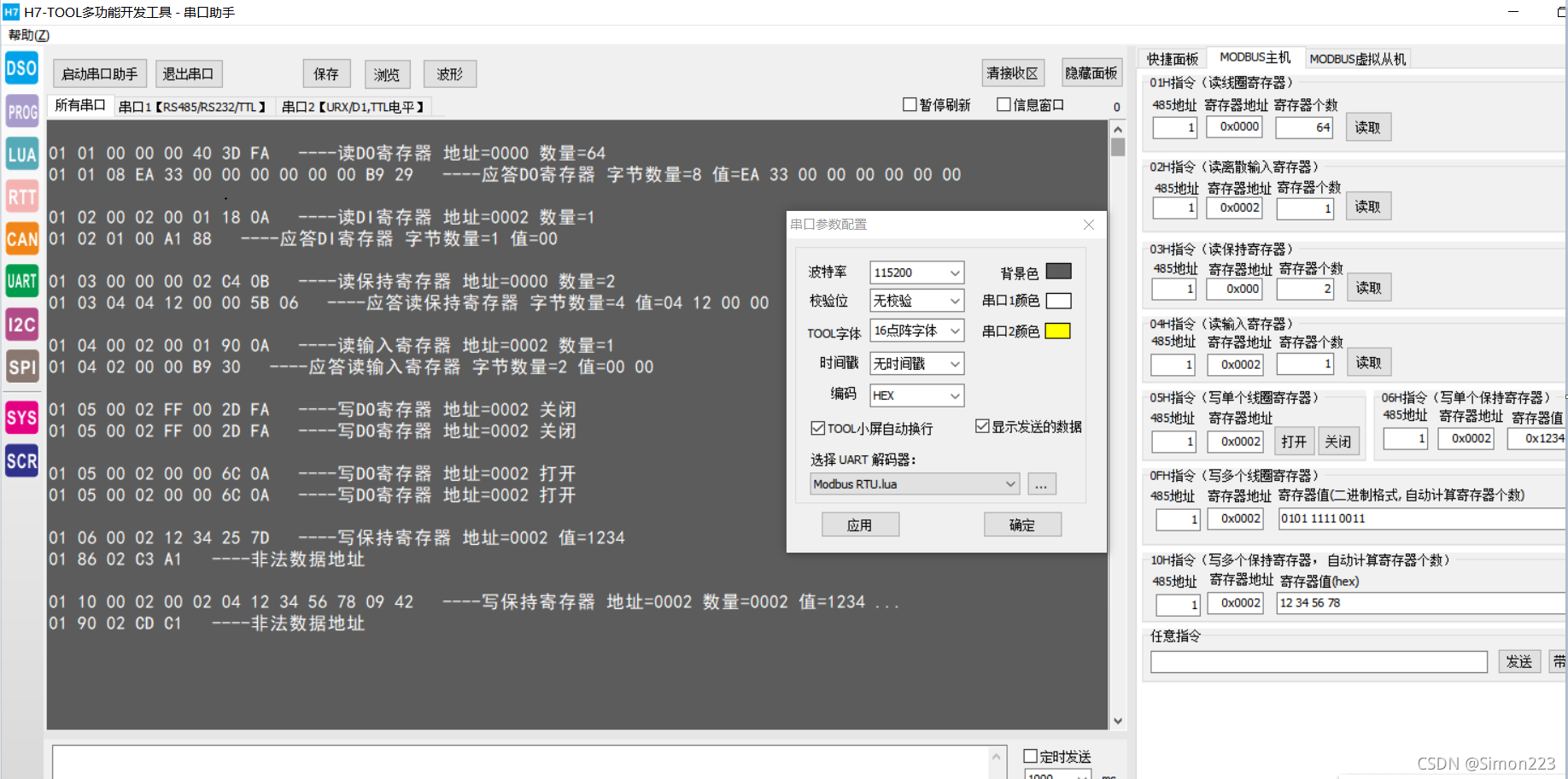Expand the 时间戳 无时间戳 dropdown
Screen dimensions: 1568x779
917,364
